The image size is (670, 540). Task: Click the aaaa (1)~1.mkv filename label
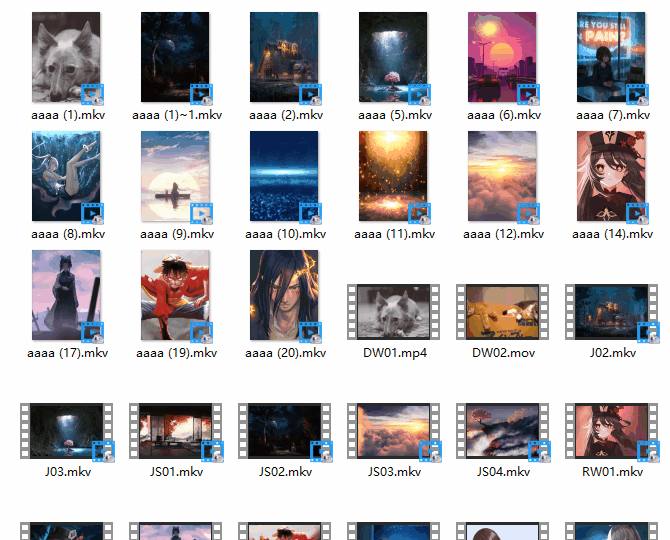coord(176,116)
